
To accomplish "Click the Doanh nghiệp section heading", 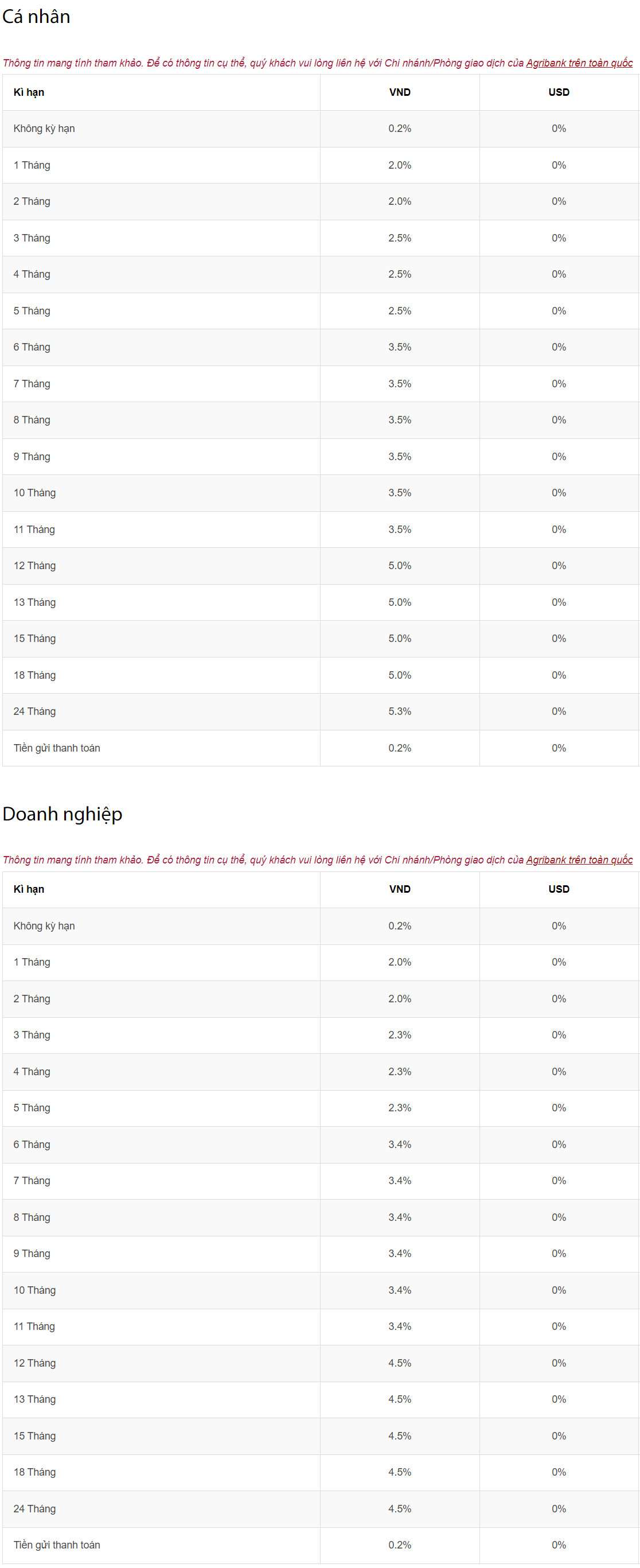I will [63, 814].
